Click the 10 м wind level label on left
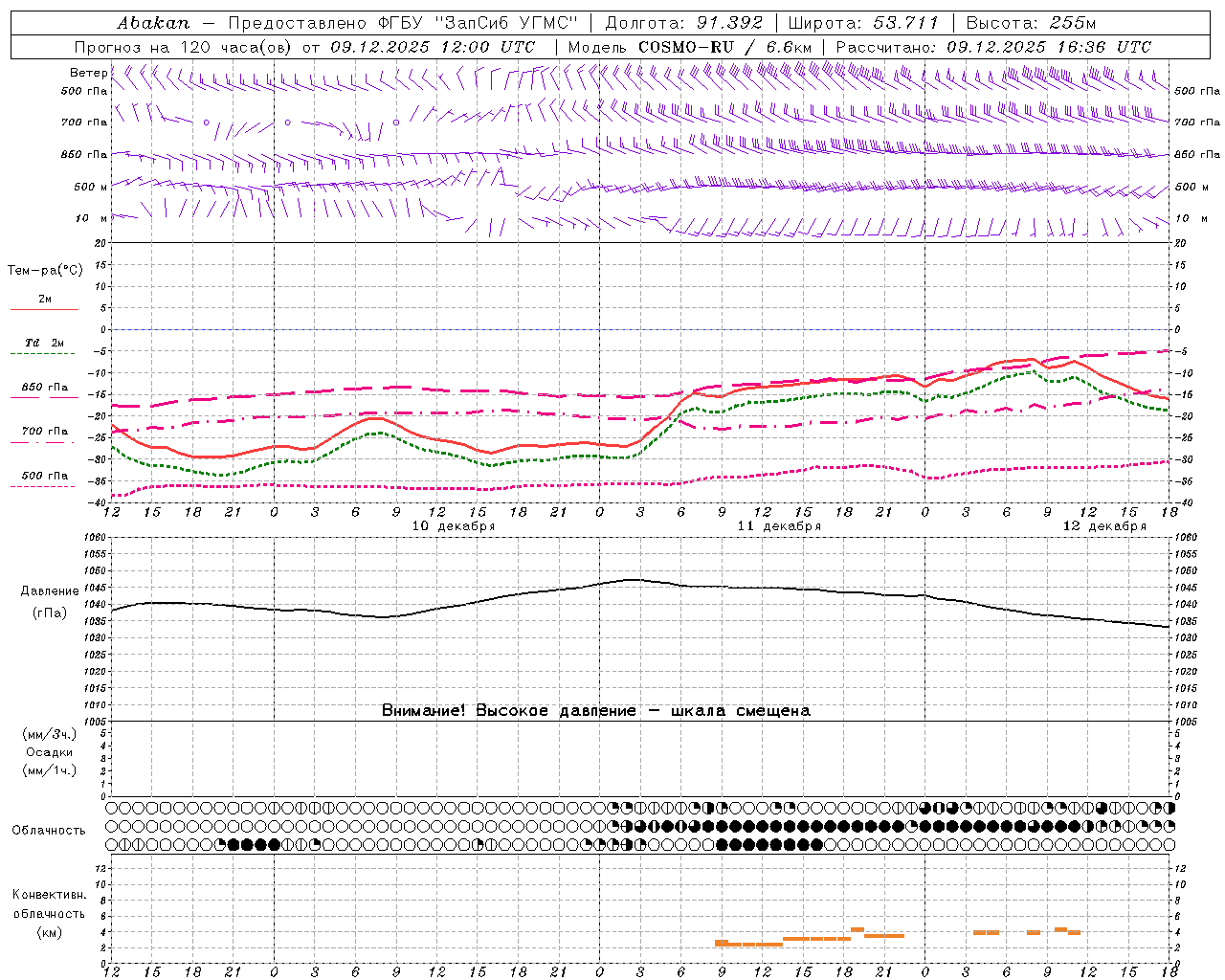This screenshot has width=1225, height=980. coord(92,218)
